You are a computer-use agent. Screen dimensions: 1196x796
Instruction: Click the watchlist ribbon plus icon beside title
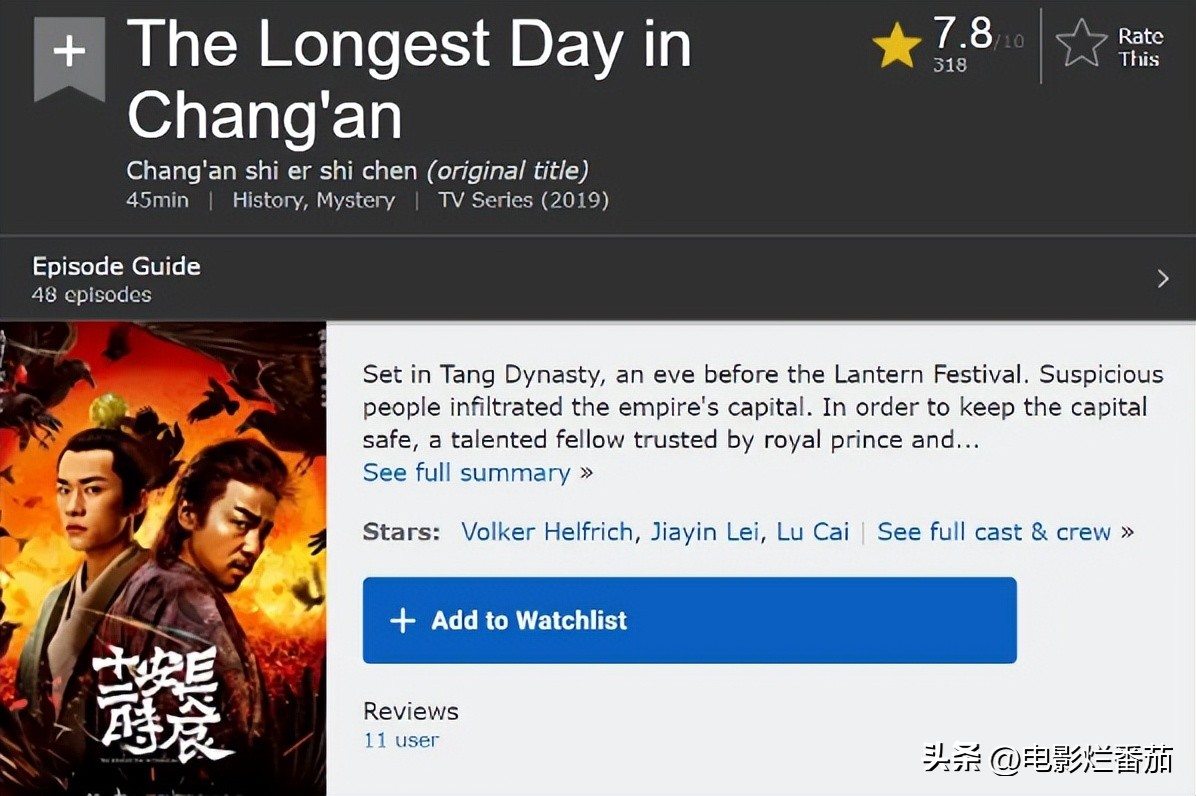69,52
